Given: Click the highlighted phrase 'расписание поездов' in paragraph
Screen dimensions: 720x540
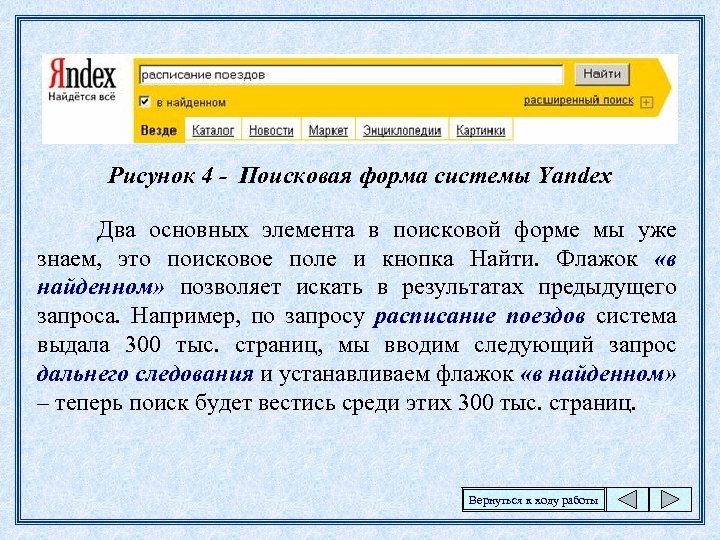Looking at the screenshot, I should point(479,317).
